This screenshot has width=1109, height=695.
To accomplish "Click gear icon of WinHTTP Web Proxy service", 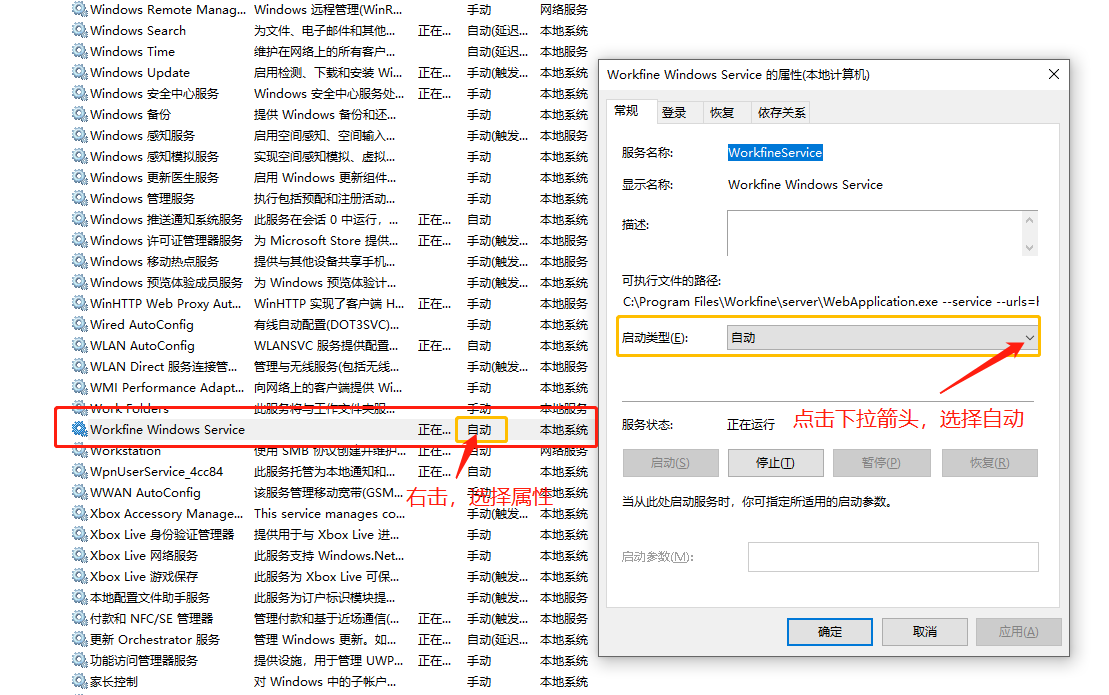I will click(79, 303).
